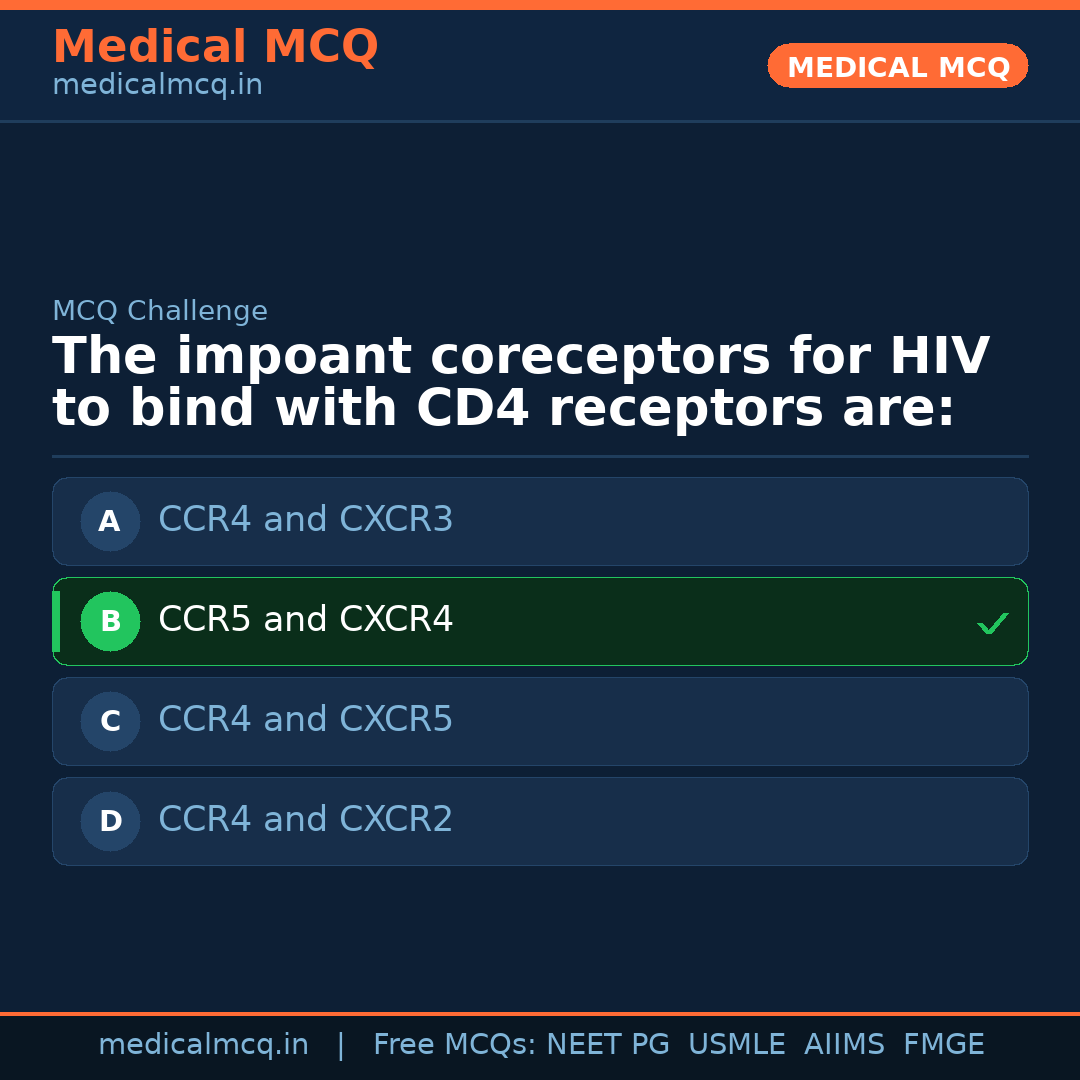Select the letter A option circle
The width and height of the screenshot is (1080, 1080).
point(110,521)
